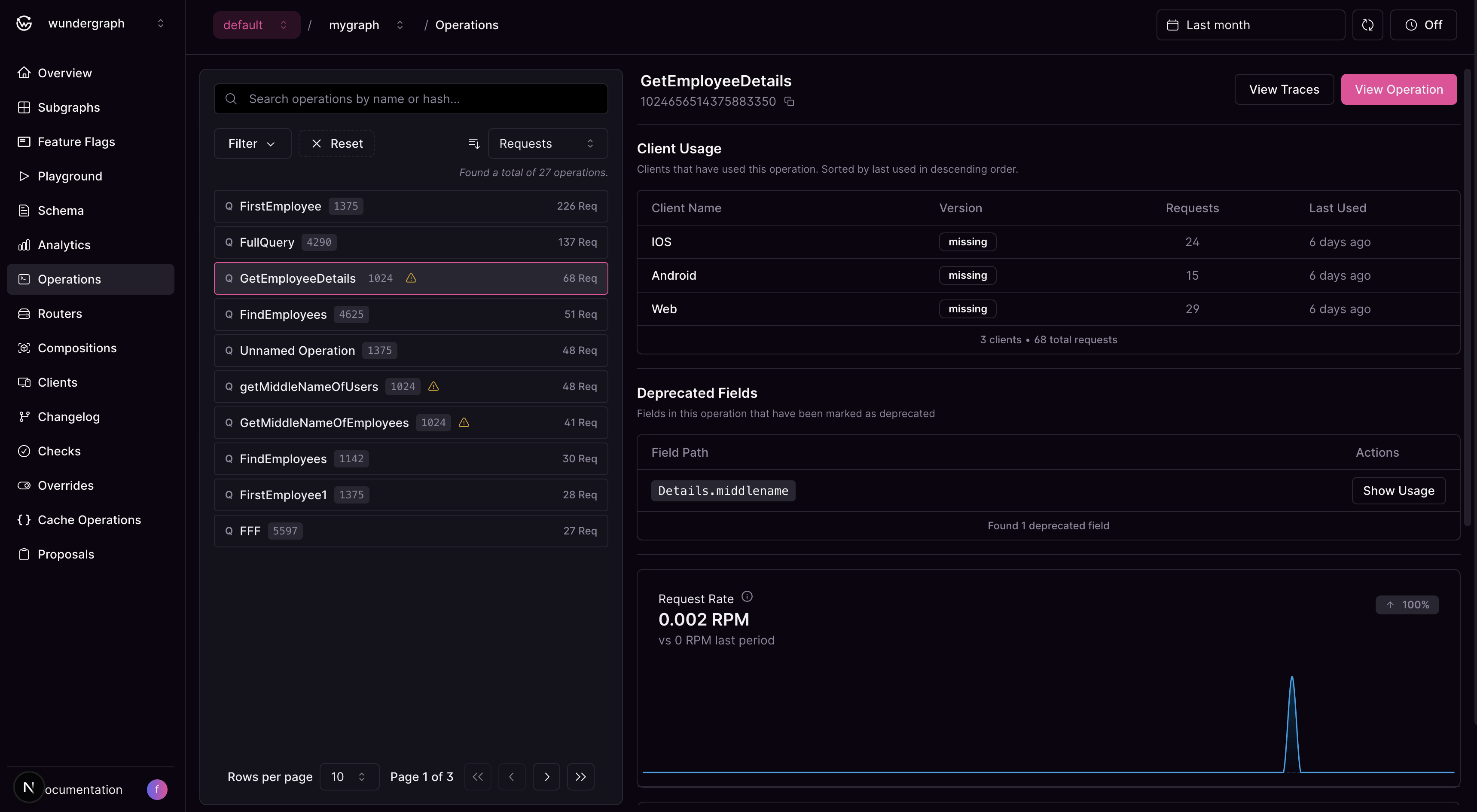Open the Last month date range picker

pos(1250,24)
